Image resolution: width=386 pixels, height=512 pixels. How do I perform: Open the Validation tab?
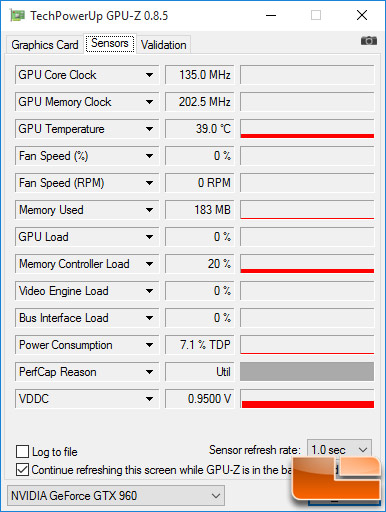click(x=164, y=45)
